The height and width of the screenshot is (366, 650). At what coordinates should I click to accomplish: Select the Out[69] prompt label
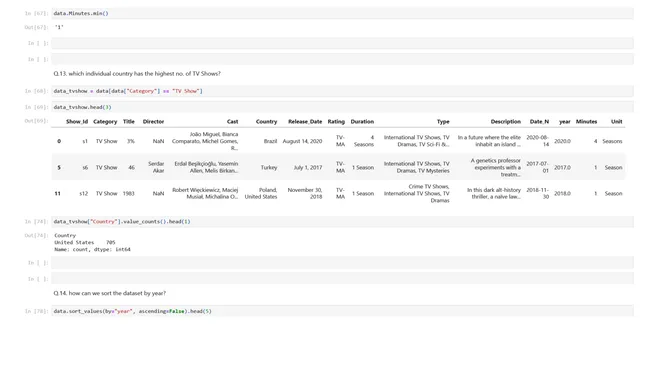coord(36,121)
